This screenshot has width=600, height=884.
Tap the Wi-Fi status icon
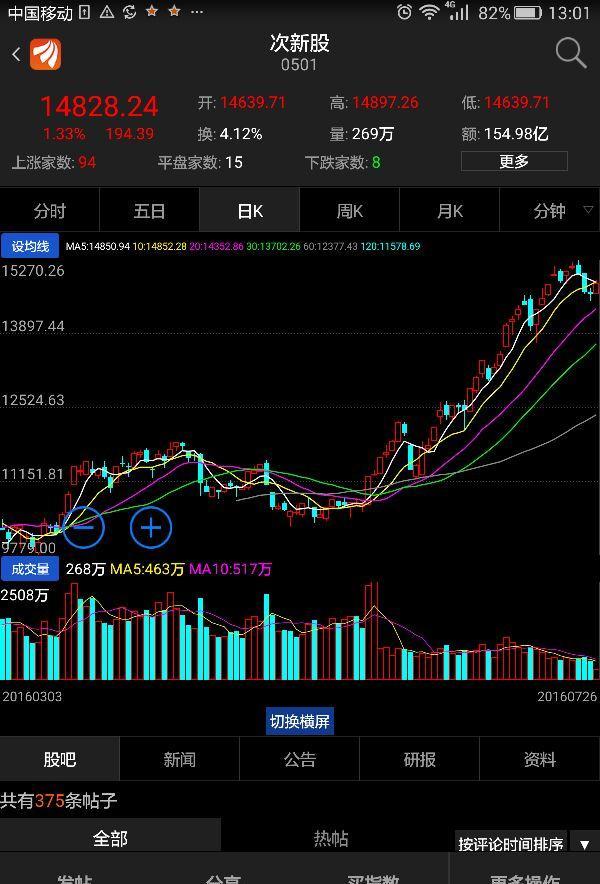tap(430, 12)
